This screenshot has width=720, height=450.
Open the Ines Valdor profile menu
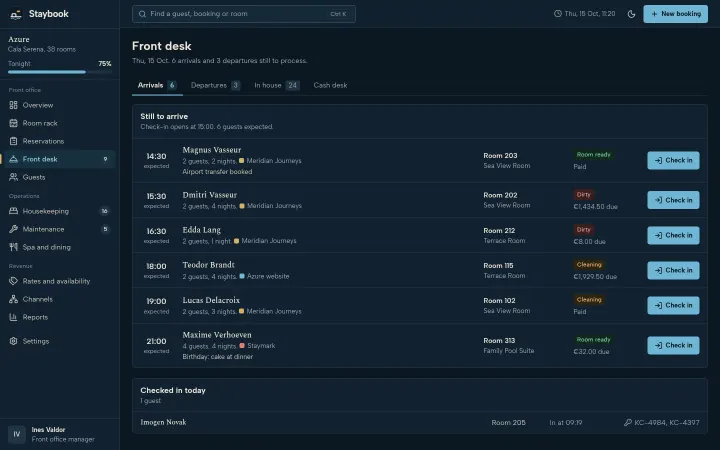click(60, 434)
